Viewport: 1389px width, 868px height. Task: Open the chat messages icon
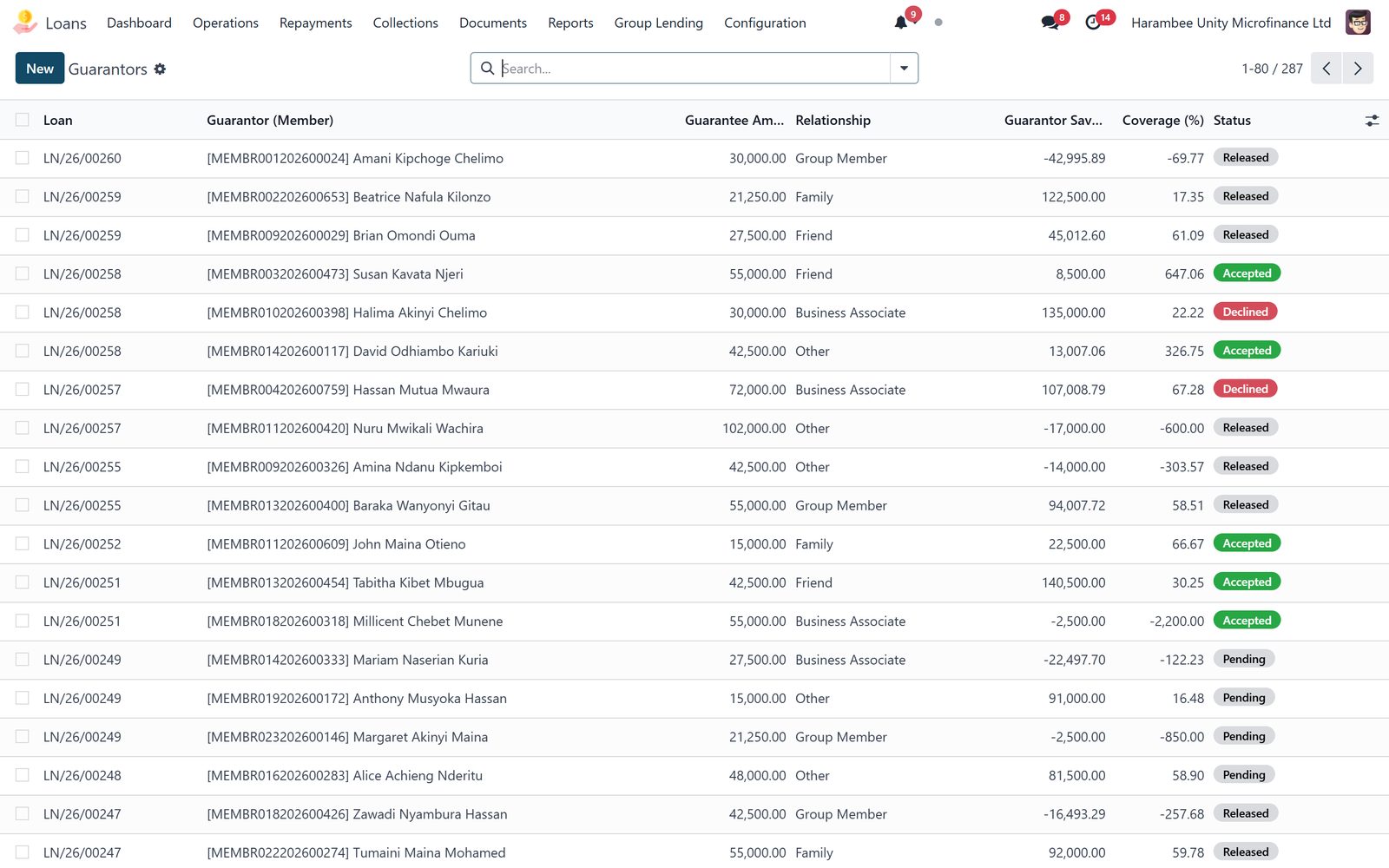click(1050, 23)
